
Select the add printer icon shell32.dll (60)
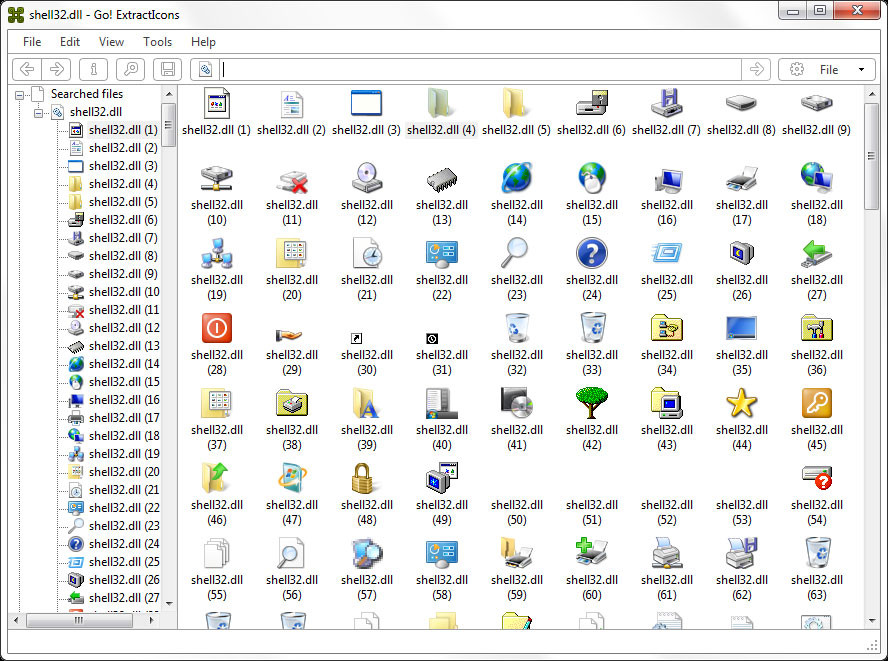tap(592, 553)
